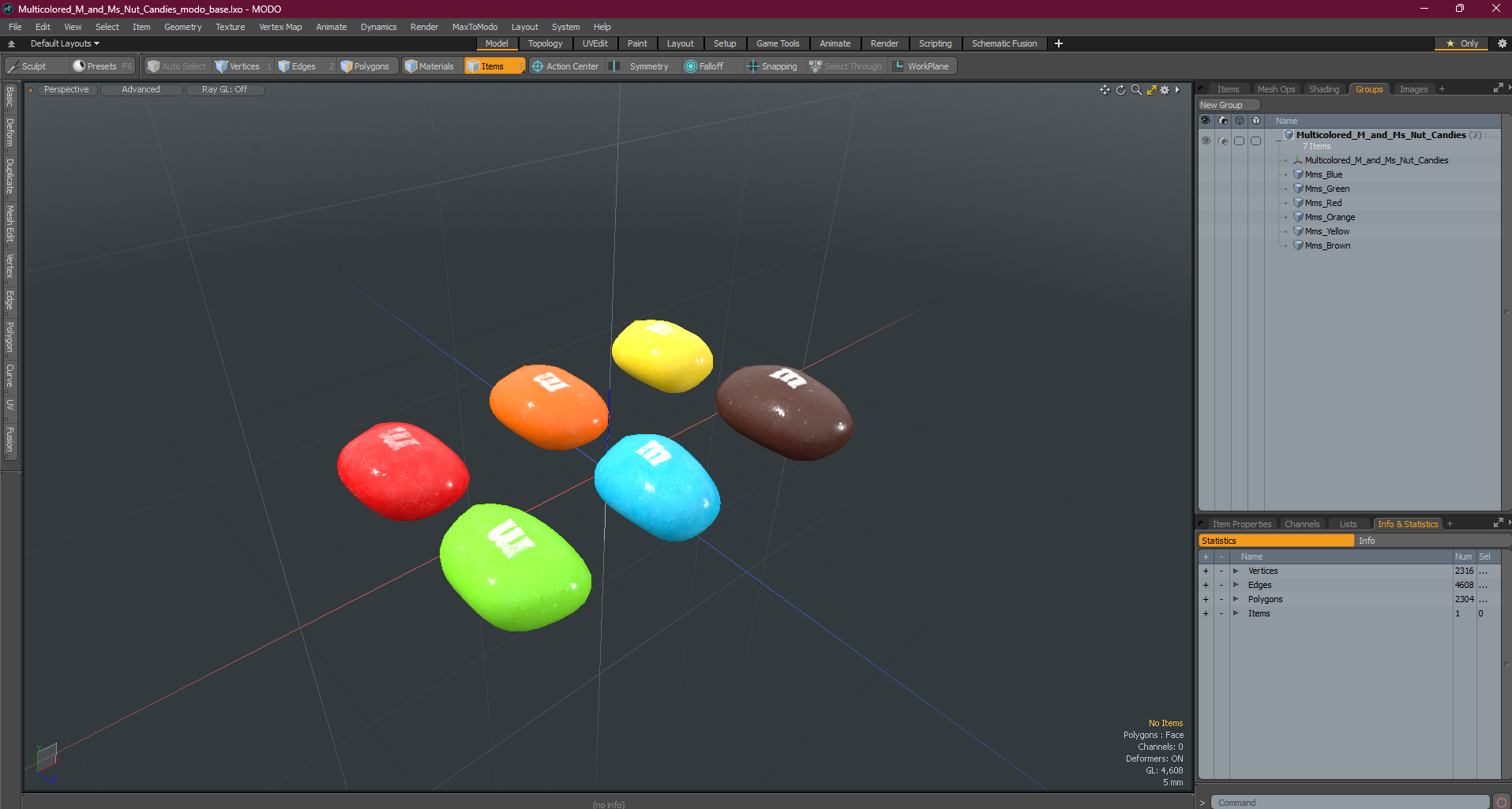Toggle Auto Select
This screenshot has width=1512, height=809.
[177, 66]
